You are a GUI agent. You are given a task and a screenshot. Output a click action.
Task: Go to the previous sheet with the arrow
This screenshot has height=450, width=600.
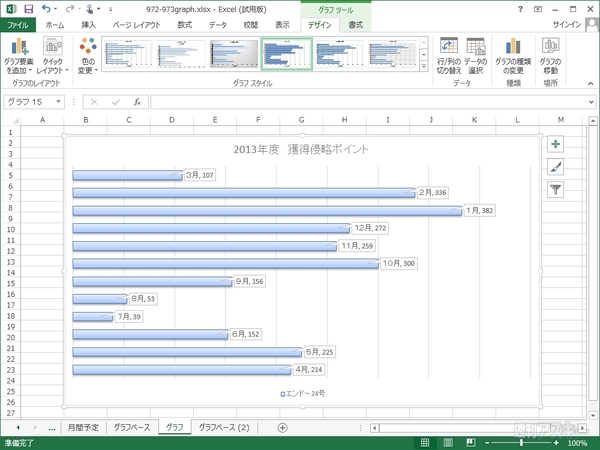[18, 428]
